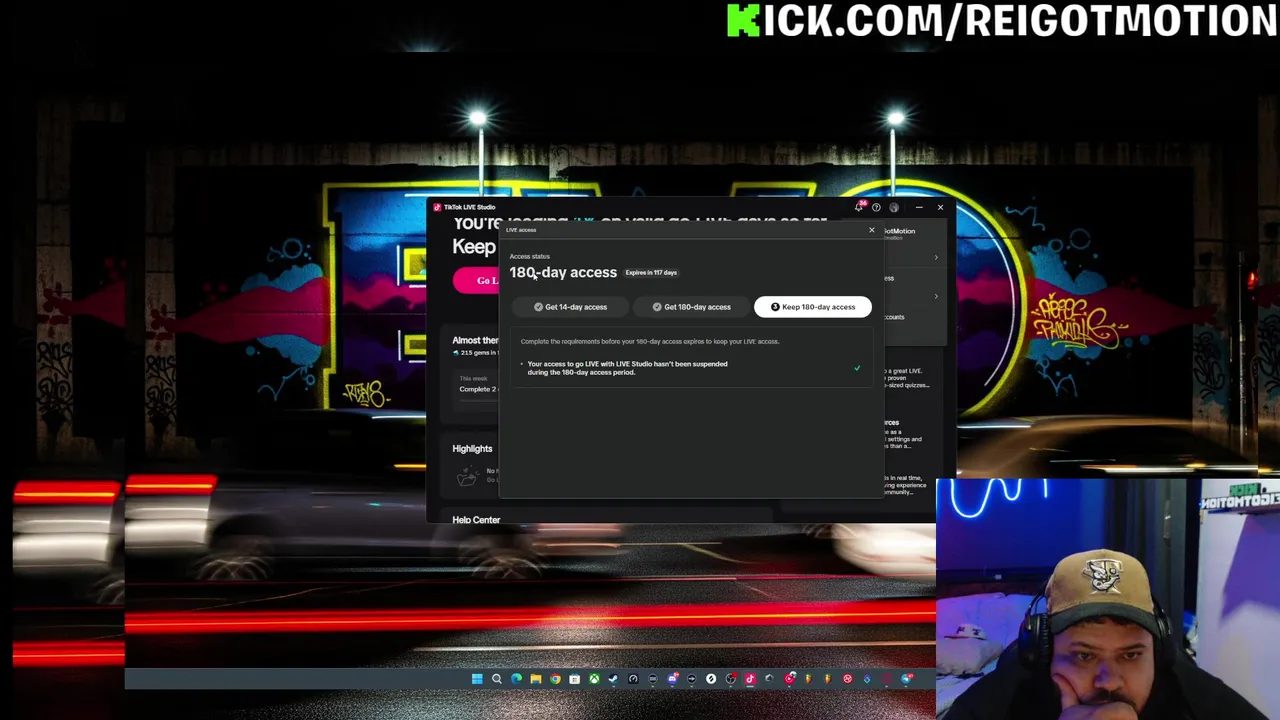
Task: Open Discord from the taskbar
Action: [672, 679]
